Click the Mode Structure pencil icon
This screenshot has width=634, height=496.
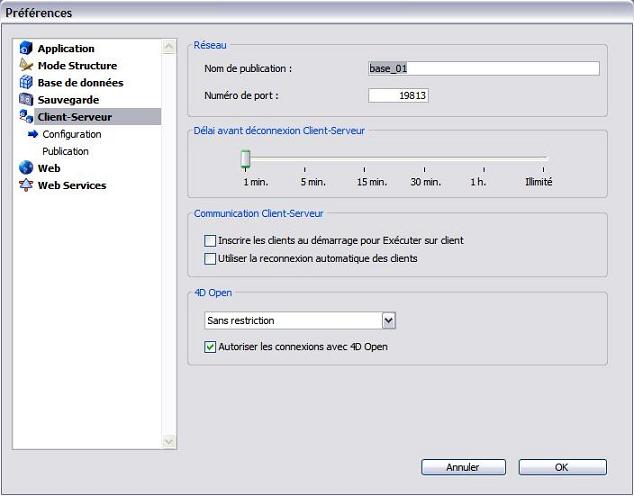pyautogui.click(x=27, y=65)
